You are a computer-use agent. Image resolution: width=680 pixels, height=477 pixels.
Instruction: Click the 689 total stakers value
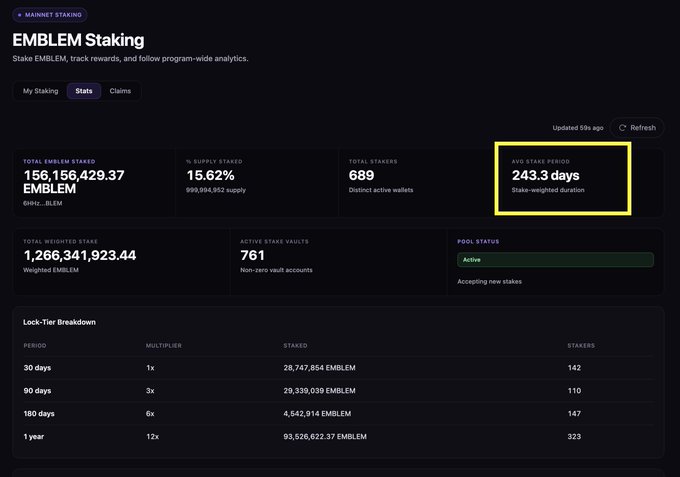tap(361, 175)
